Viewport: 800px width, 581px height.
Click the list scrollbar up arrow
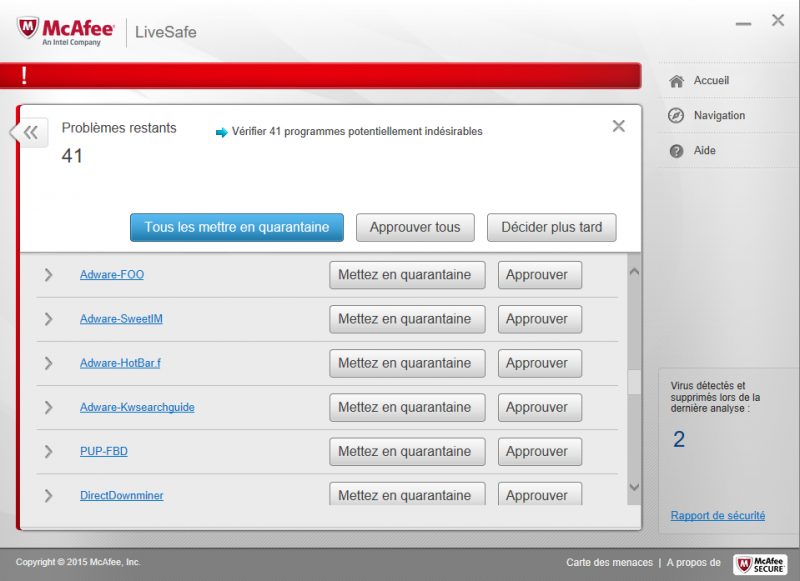point(634,272)
